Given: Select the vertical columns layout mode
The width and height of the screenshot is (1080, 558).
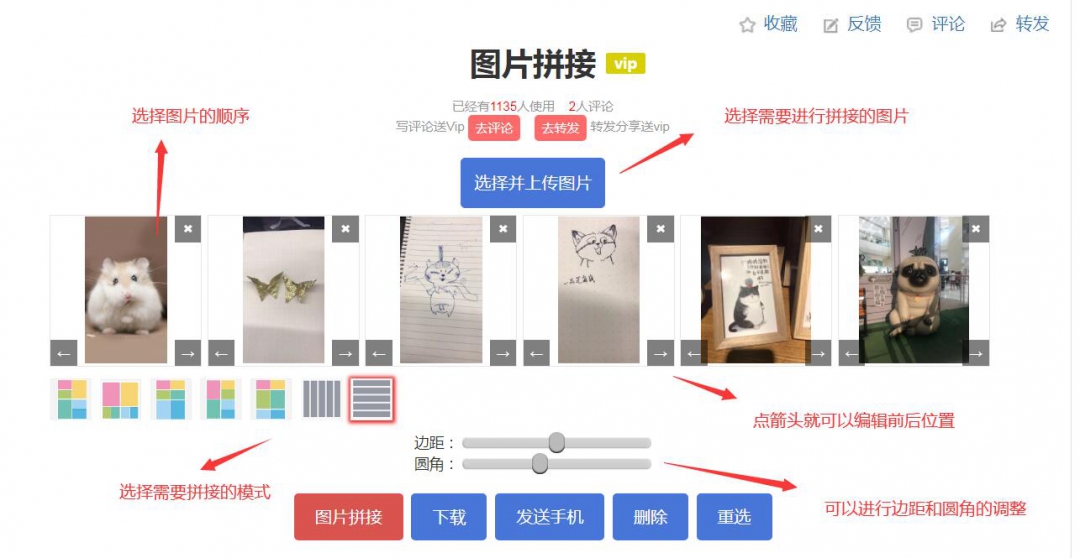Looking at the screenshot, I should pyautogui.click(x=322, y=399).
